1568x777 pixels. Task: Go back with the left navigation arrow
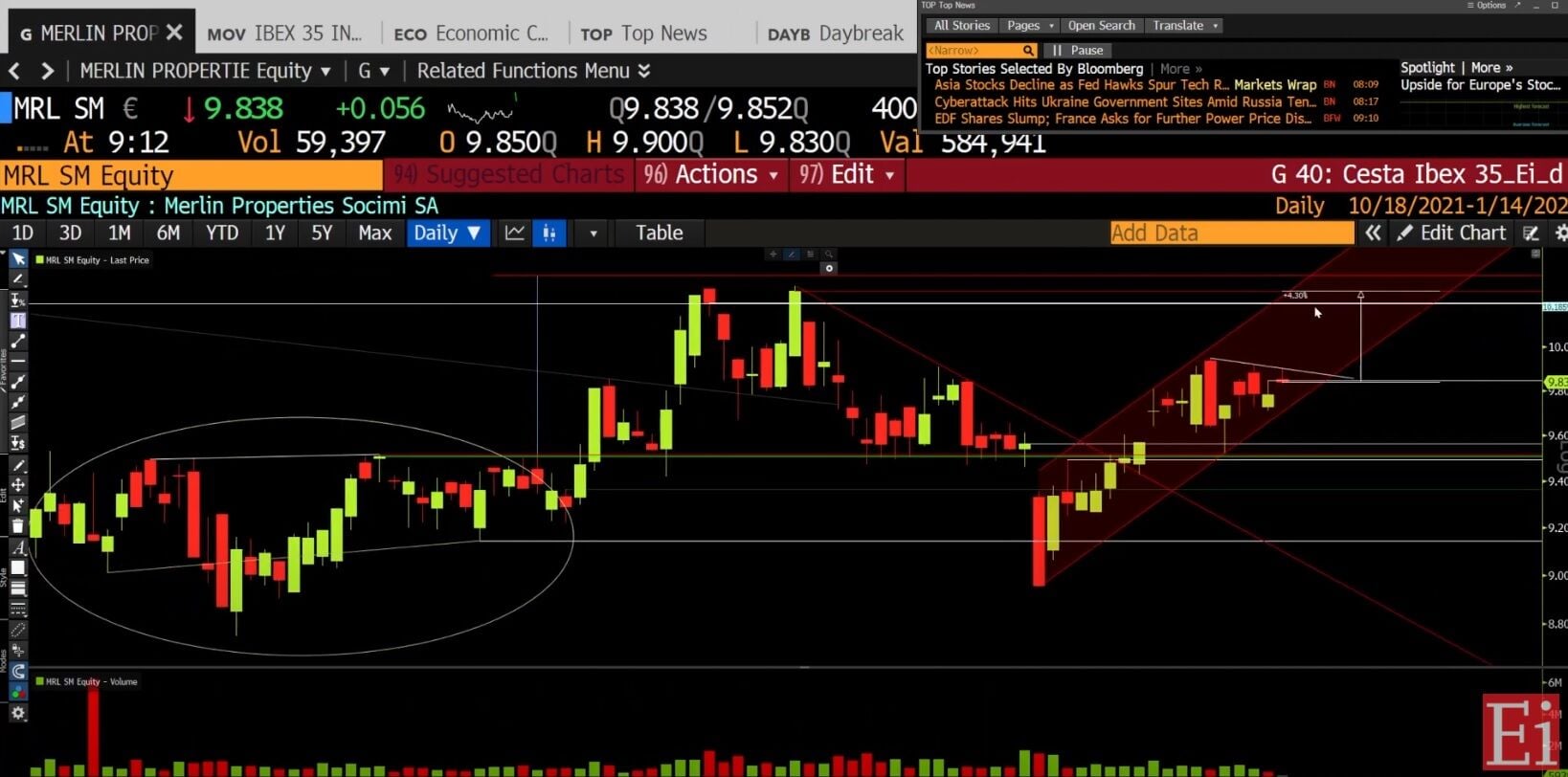14,71
